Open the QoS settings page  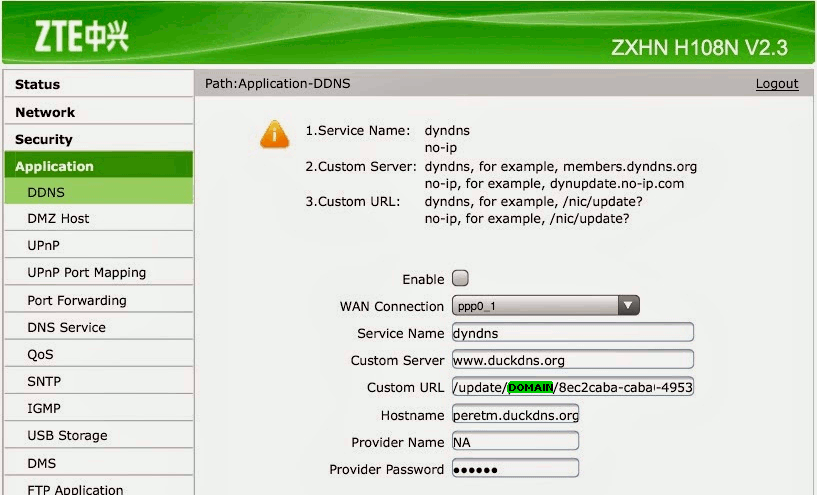[x=41, y=354]
